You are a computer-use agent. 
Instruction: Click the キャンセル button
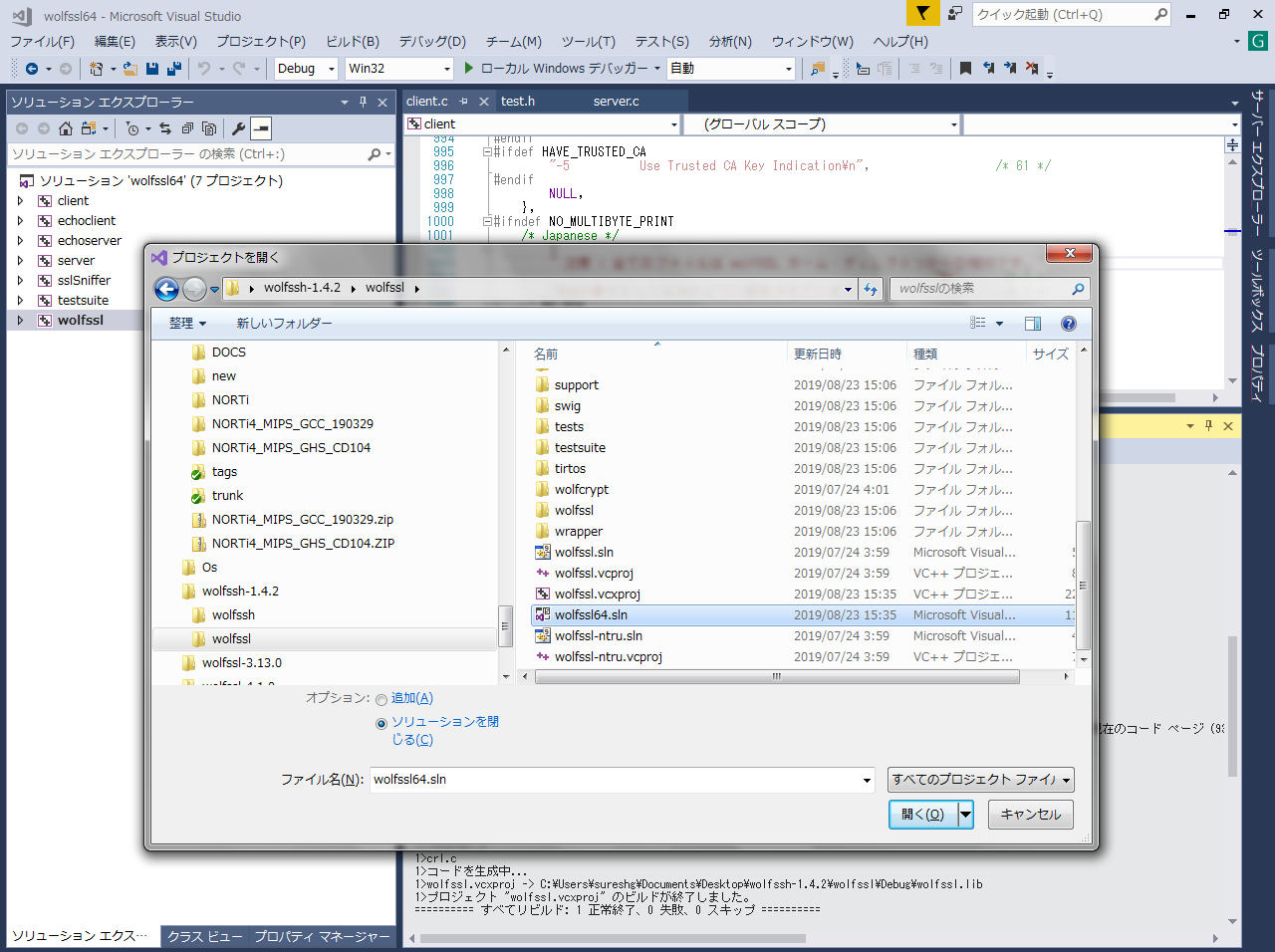click(1031, 815)
